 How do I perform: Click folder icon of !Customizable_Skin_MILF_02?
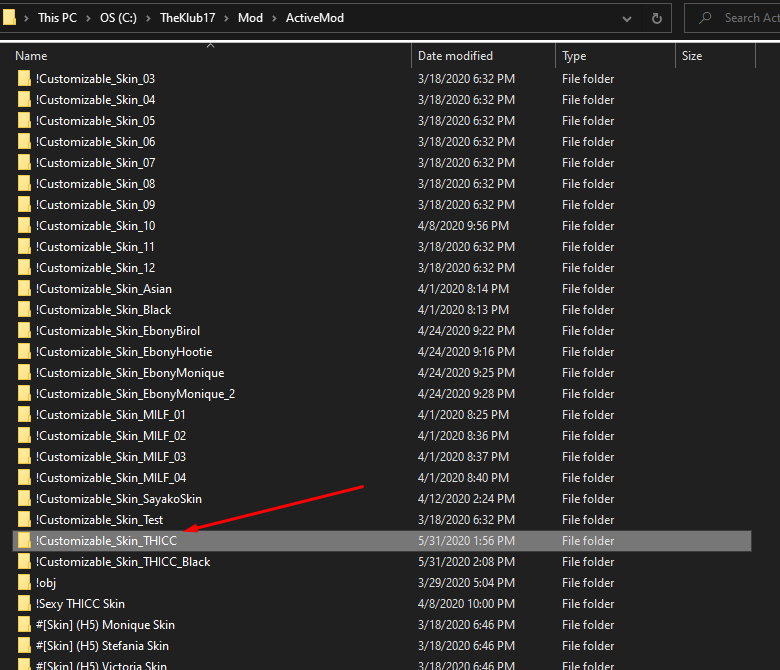point(24,435)
